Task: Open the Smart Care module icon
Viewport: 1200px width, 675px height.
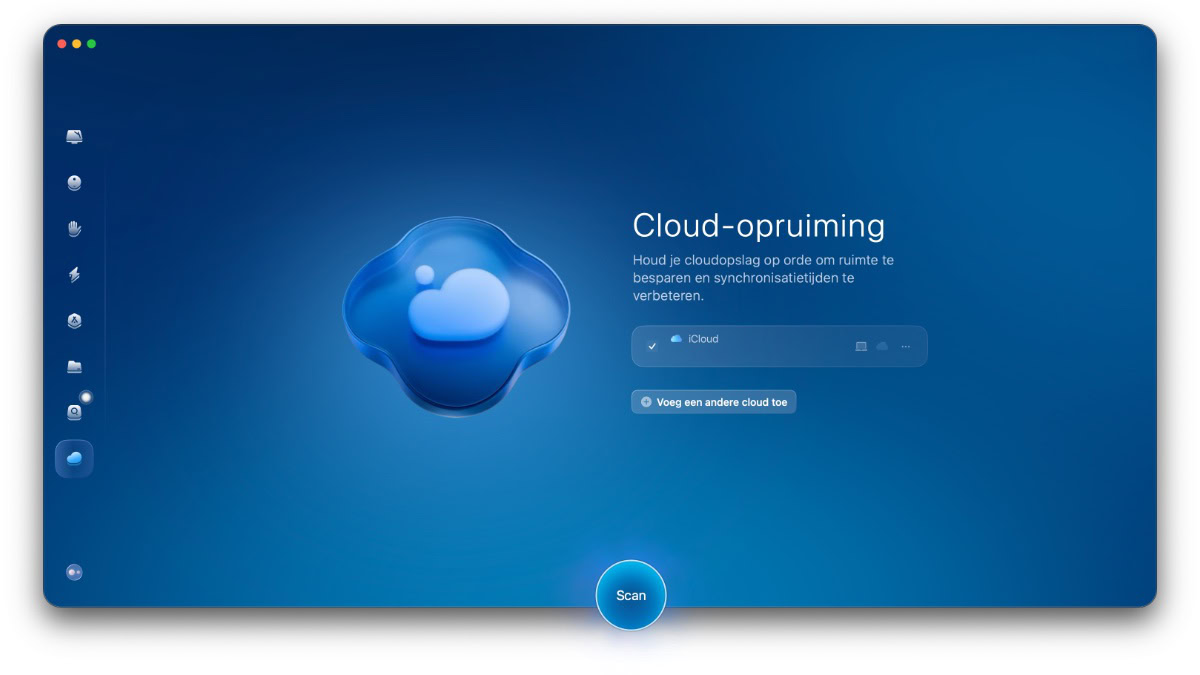Action: click(x=74, y=136)
